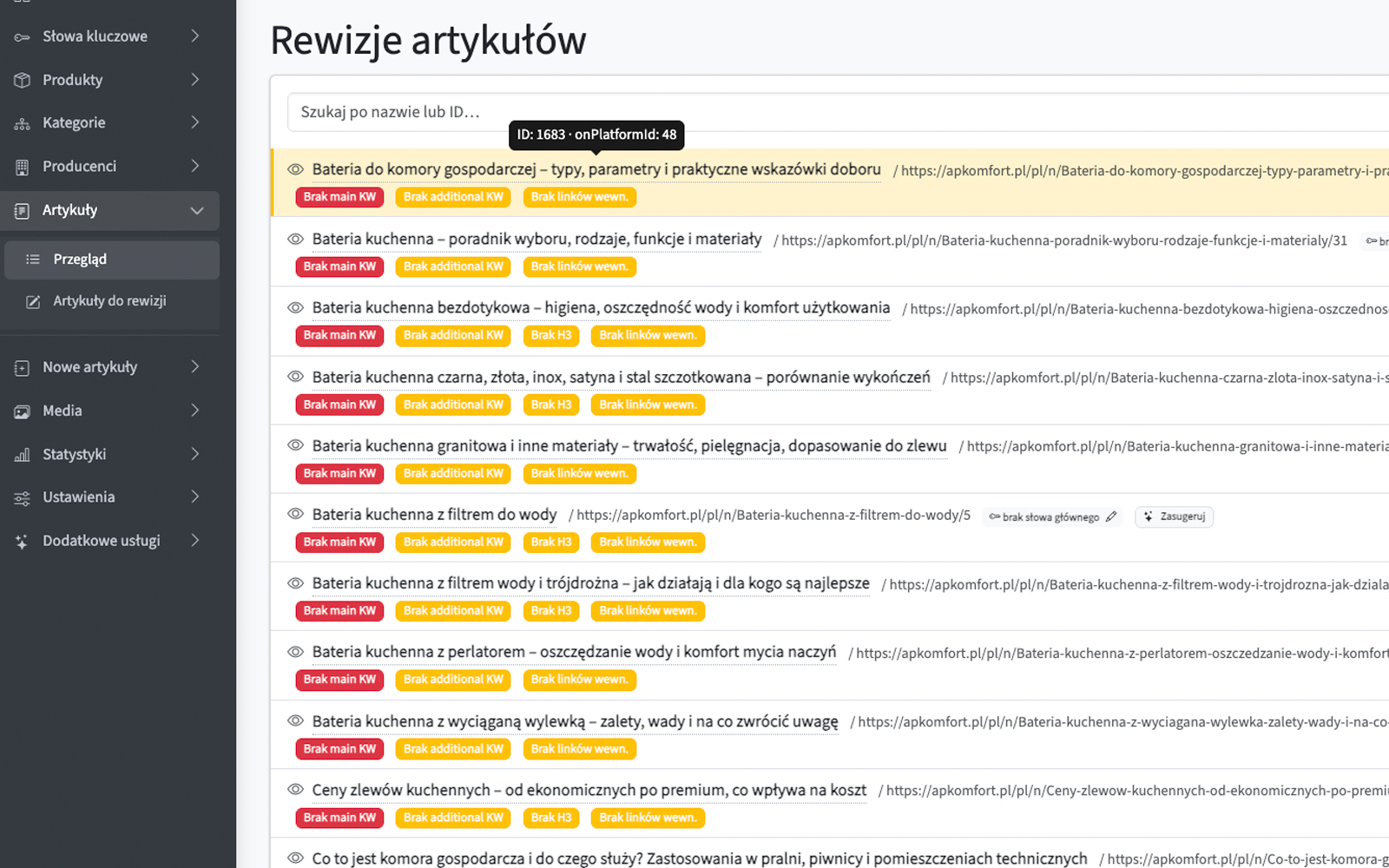The width and height of the screenshot is (1389, 868).
Task: Click the image icon beside Media
Action: pyautogui.click(x=22, y=411)
